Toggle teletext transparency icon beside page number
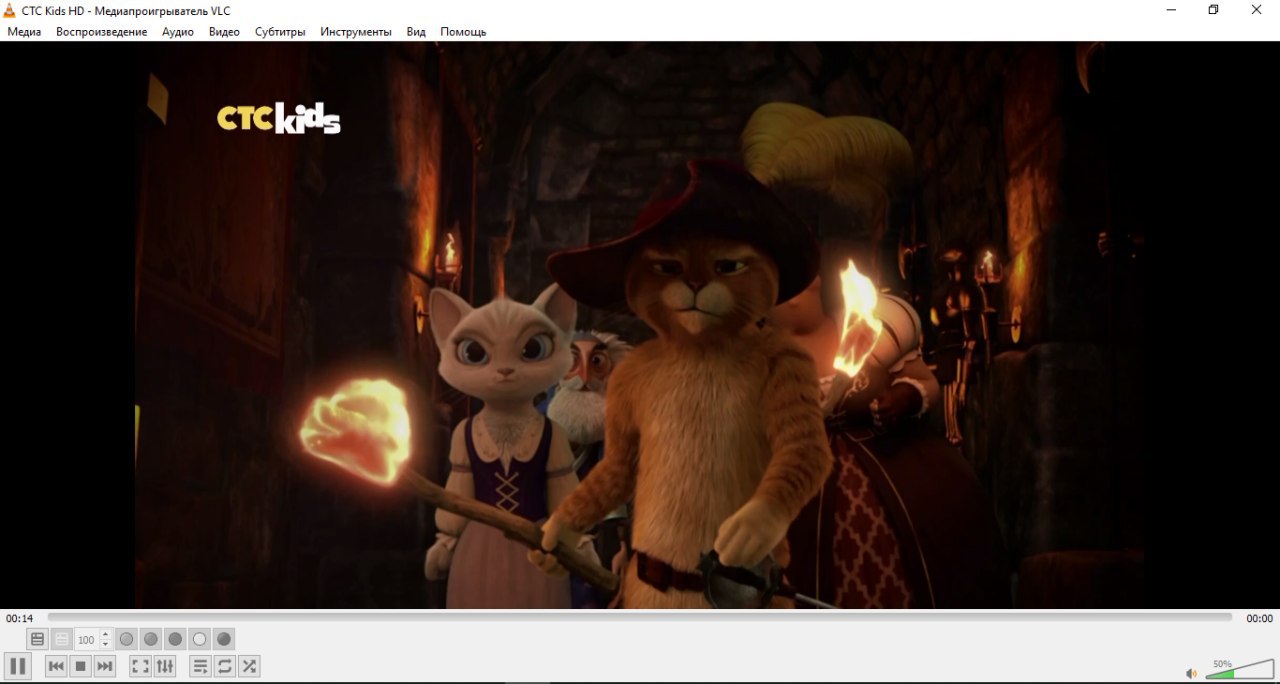 click(62, 639)
